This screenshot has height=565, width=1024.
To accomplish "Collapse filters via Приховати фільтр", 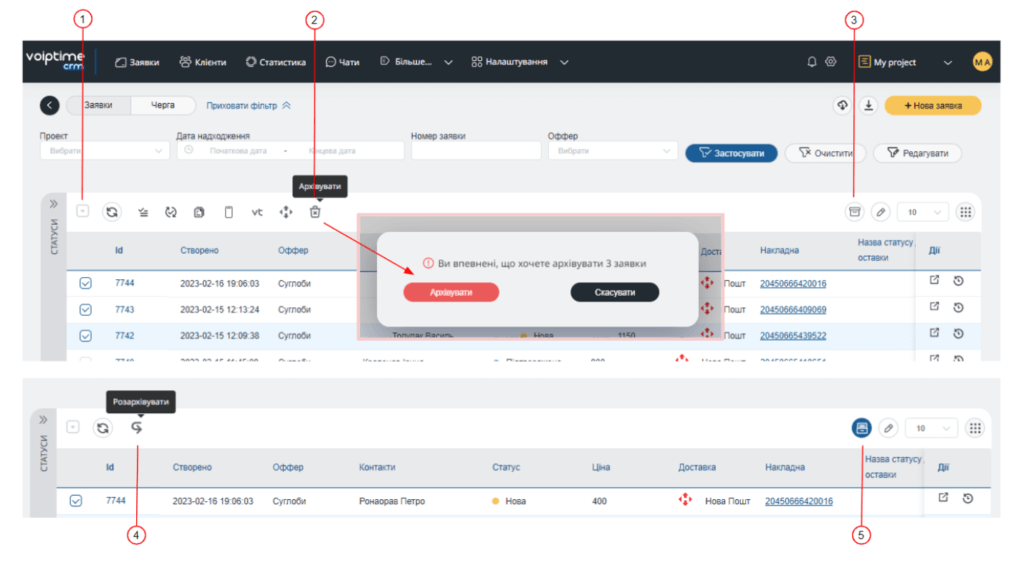I will tap(248, 105).
